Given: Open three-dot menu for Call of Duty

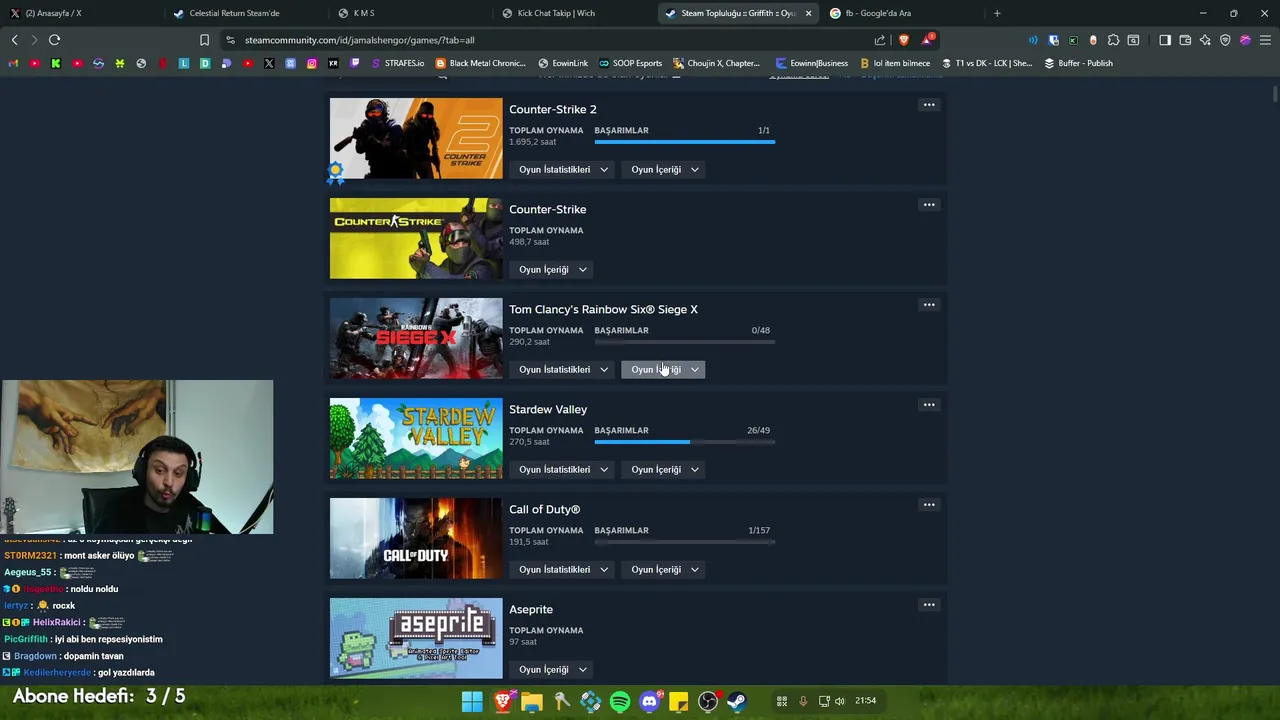Looking at the screenshot, I should [x=929, y=505].
